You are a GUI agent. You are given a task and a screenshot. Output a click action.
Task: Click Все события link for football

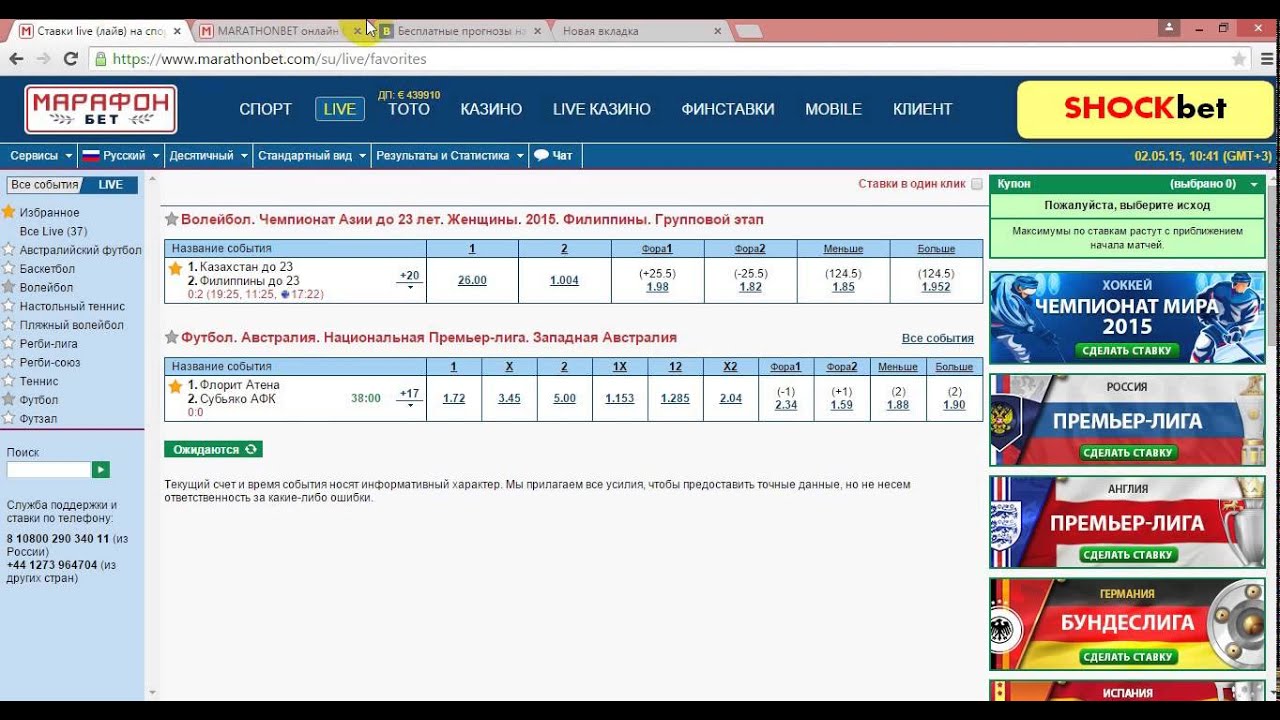pyautogui.click(x=937, y=338)
